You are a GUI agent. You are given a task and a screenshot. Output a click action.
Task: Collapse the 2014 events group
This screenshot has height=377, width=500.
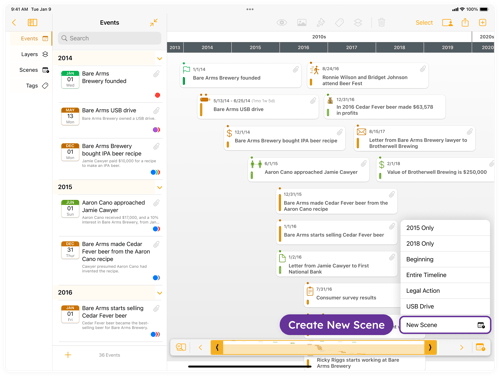click(x=160, y=58)
